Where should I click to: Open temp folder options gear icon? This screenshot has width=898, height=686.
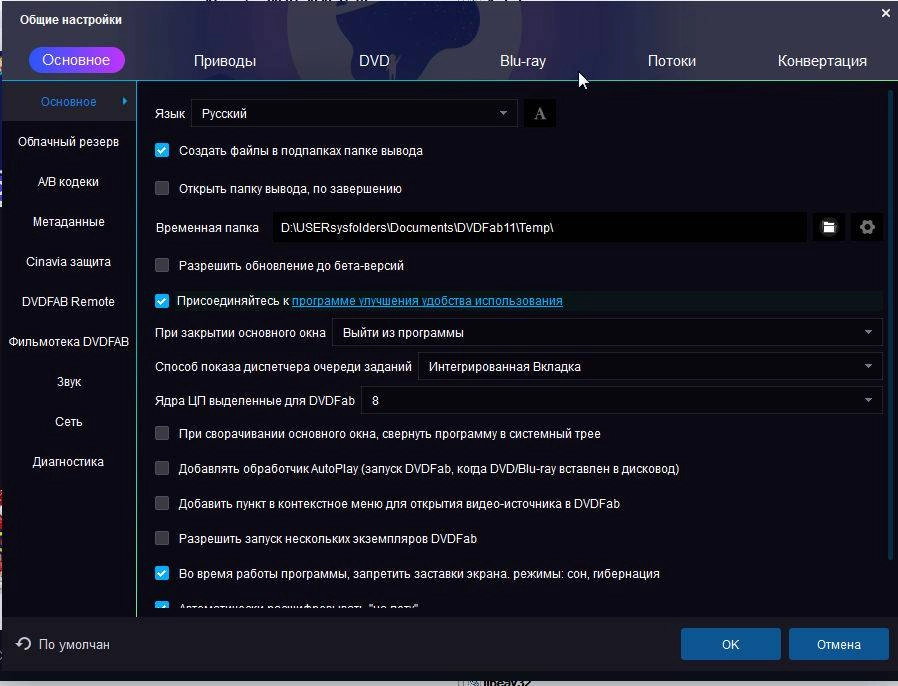click(867, 227)
